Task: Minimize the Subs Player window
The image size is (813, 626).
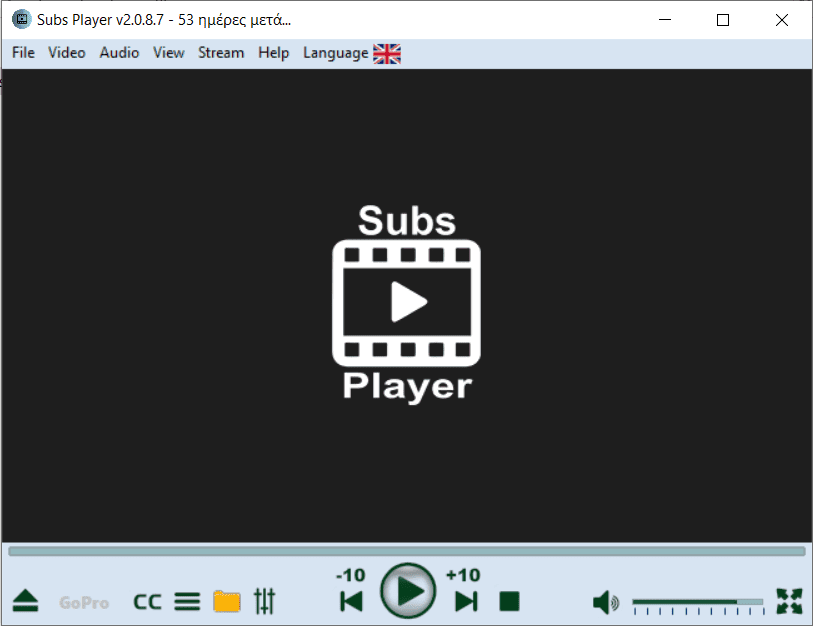Action: [x=665, y=20]
